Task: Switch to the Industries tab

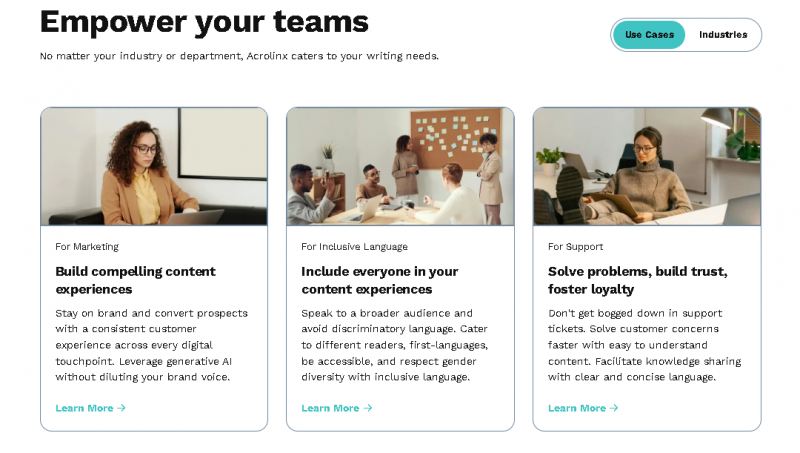Action: [x=722, y=35]
